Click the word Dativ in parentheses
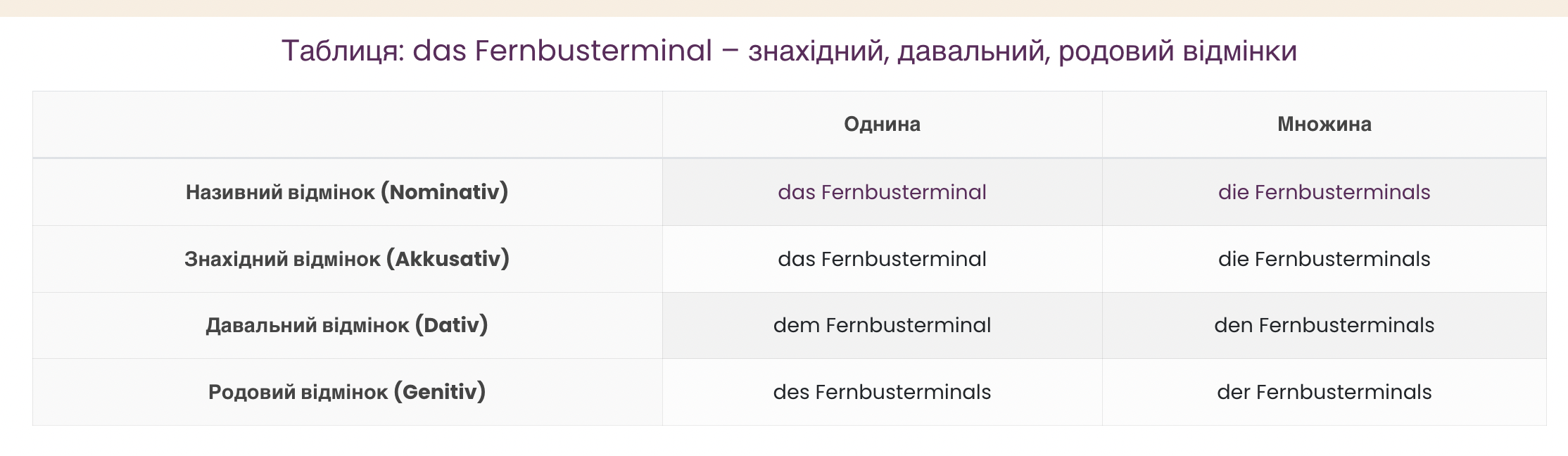This screenshot has height=456, width=1568. (x=451, y=325)
